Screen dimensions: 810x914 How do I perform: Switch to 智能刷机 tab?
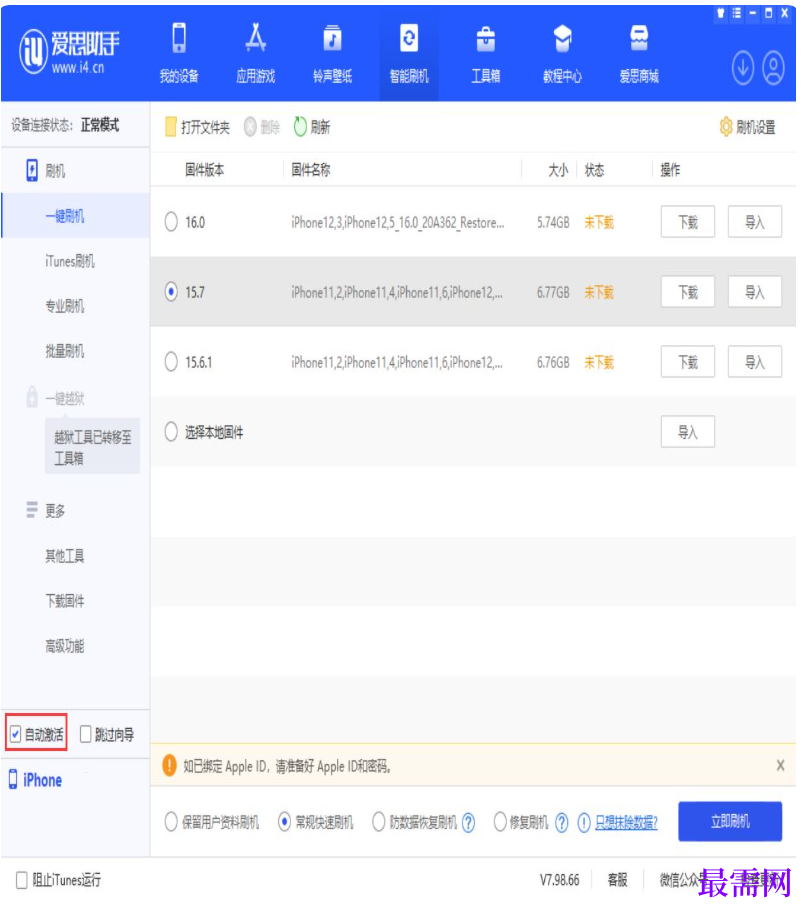click(x=408, y=52)
